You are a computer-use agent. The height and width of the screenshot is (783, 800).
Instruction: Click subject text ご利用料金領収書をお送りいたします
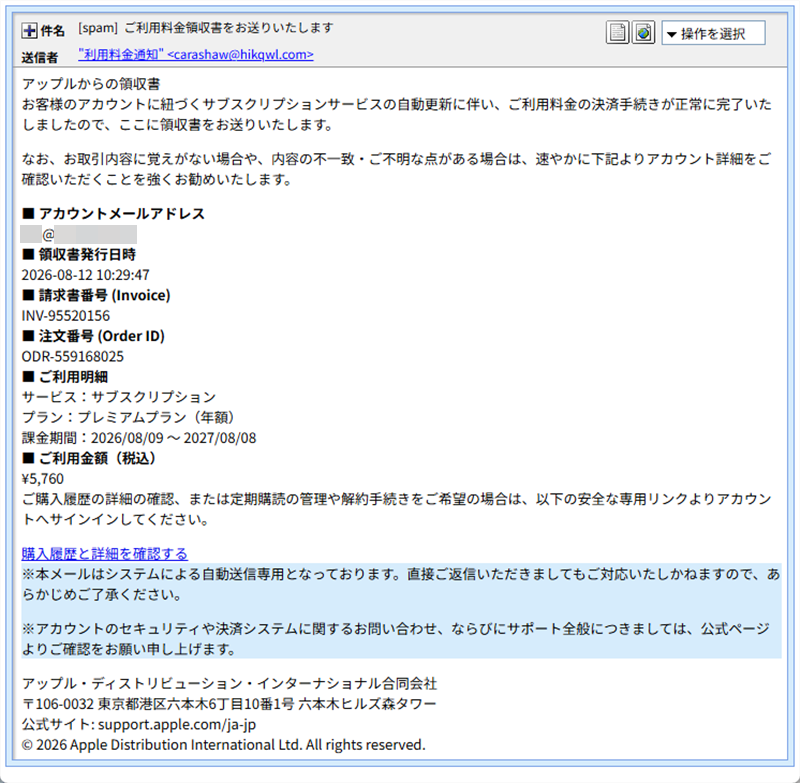pyautogui.click(x=229, y=28)
